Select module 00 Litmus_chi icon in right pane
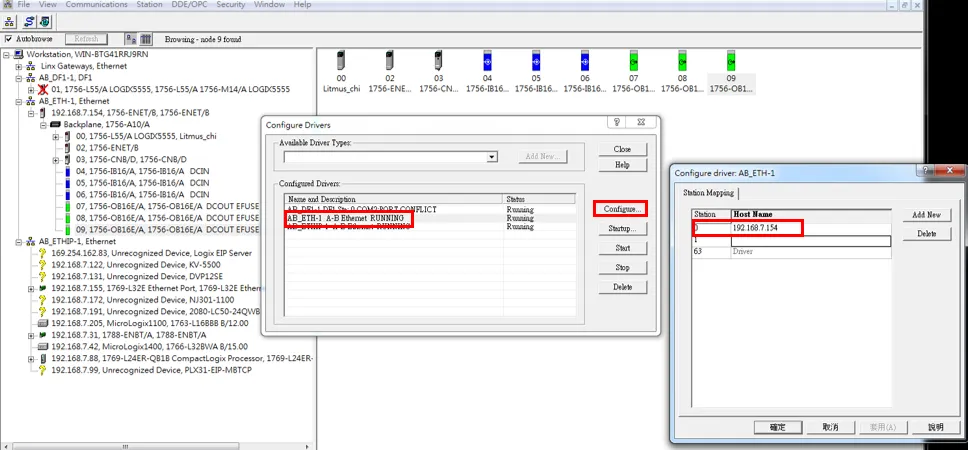 (x=341, y=60)
